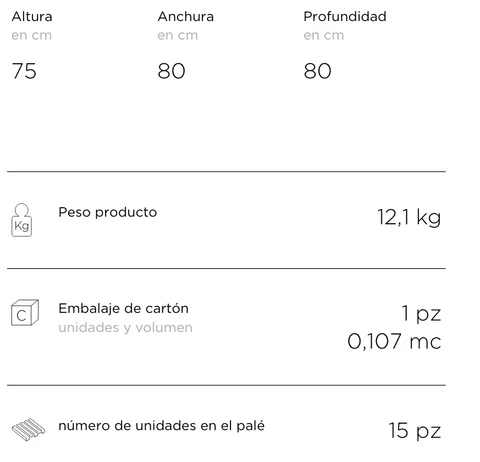
Task: Click en cm under Profundidad
Action: tap(324, 35)
